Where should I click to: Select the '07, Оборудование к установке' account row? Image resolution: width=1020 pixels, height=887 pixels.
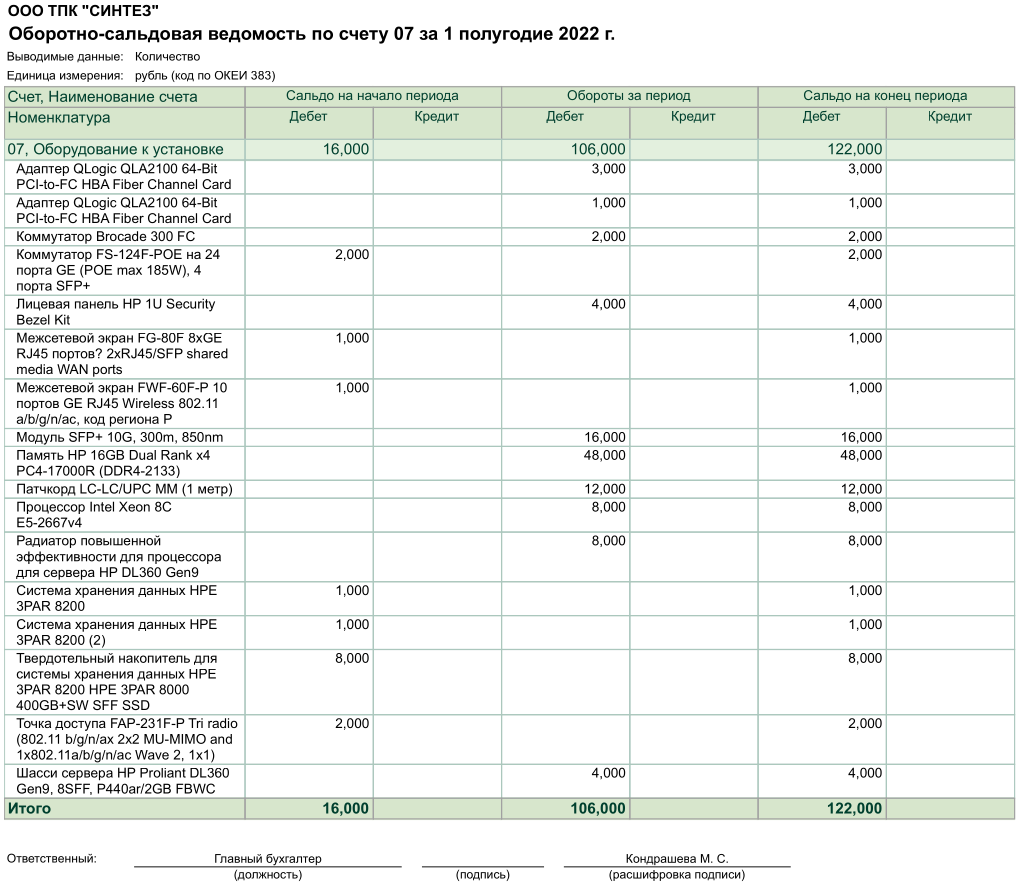point(509,150)
